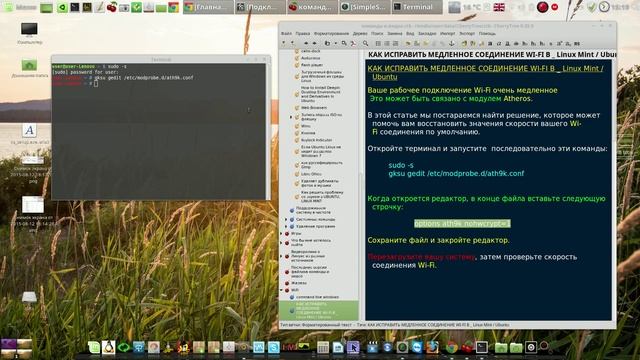Click highlighted 'options ath9k nohwcrypt=1' text
Image resolution: width=640 pixels, height=360 pixels.
(x=462, y=224)
